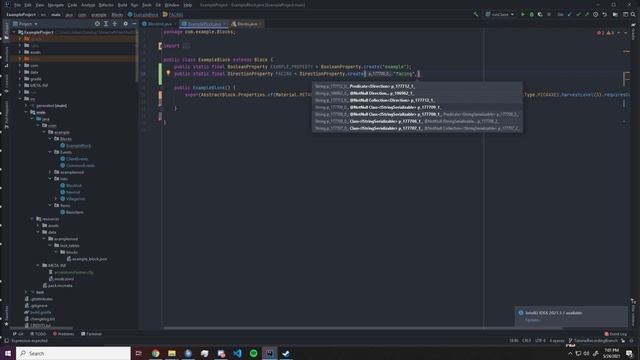Click the yellow intention lightbulb in editor

[168, 73]
